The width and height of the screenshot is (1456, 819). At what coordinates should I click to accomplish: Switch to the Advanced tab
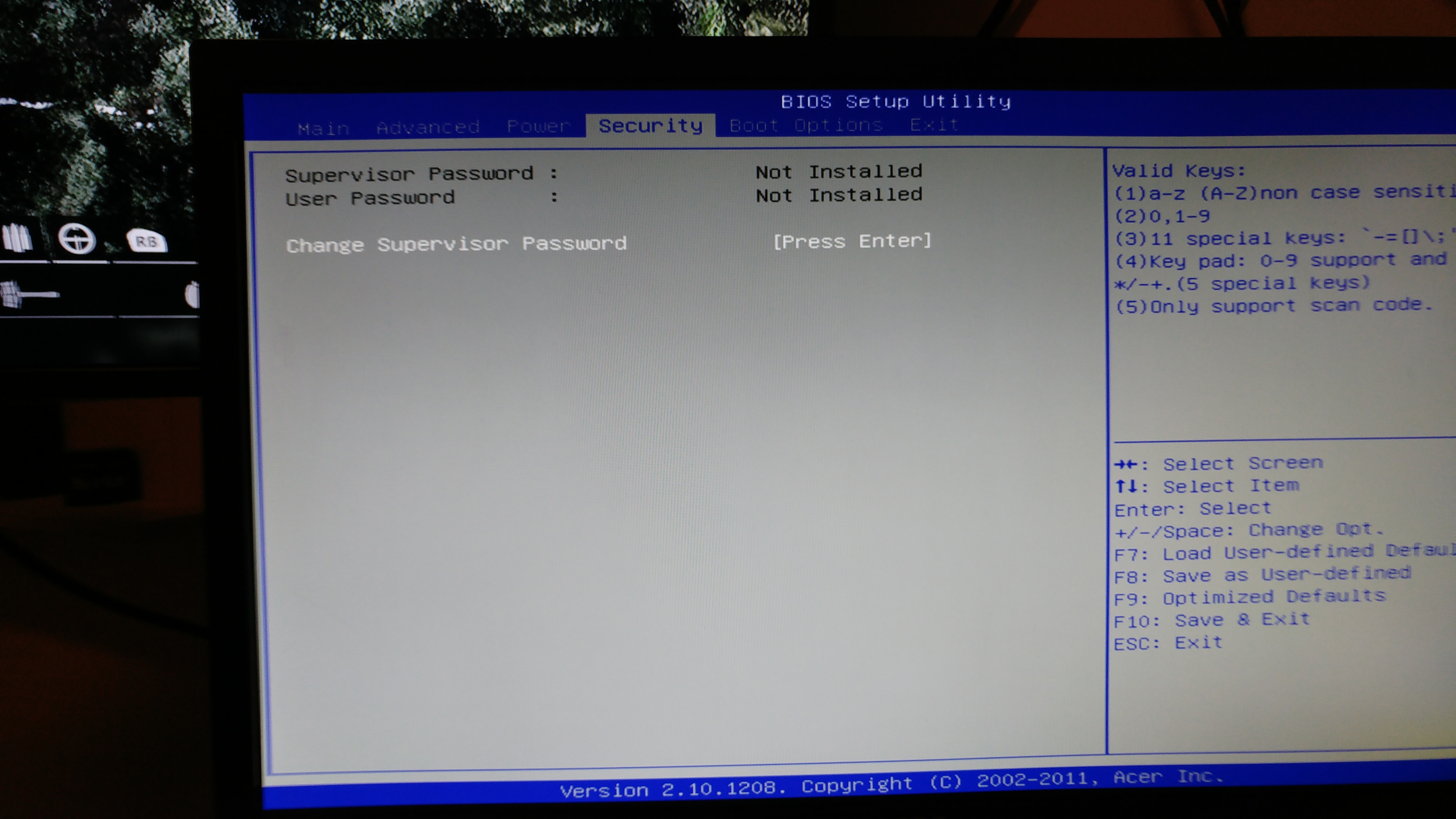click(x=428, y=127)
